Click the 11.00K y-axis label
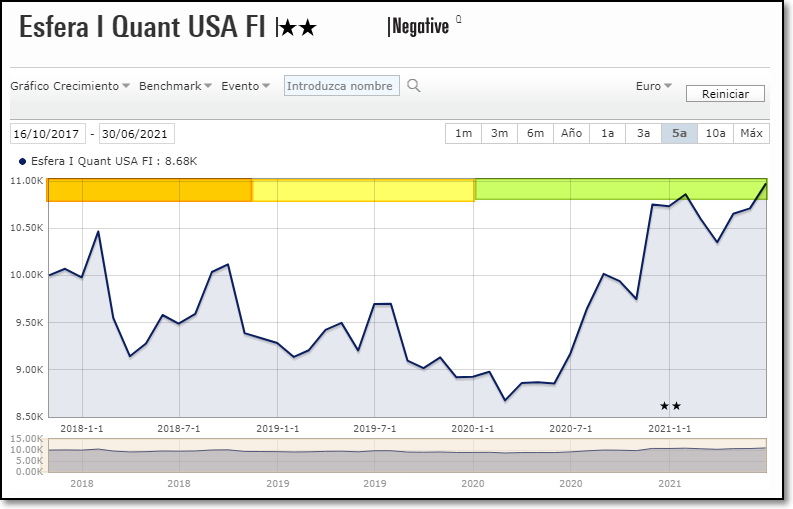 coord(27,181)
